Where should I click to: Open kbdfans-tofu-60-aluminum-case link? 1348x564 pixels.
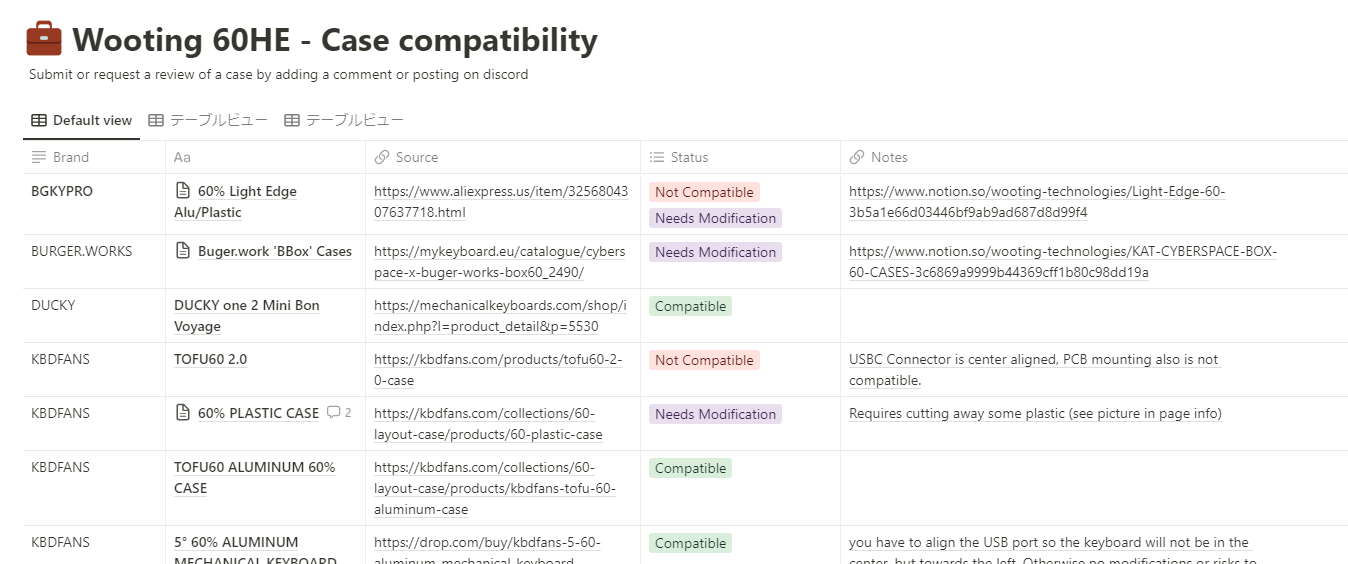[495, 489]
